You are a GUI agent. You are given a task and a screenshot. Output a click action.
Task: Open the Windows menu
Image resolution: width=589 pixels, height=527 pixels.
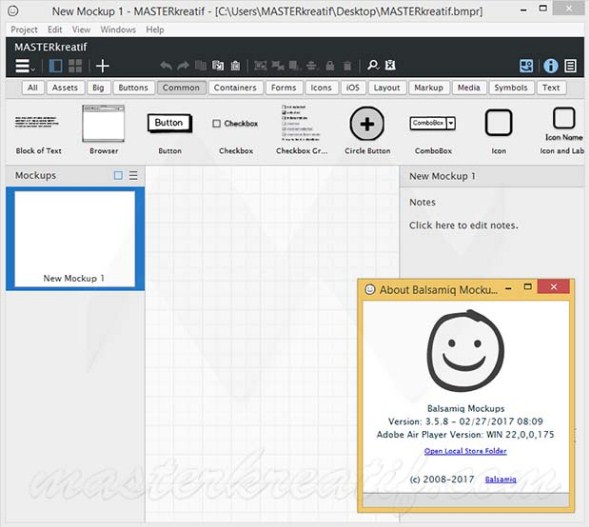118,29
